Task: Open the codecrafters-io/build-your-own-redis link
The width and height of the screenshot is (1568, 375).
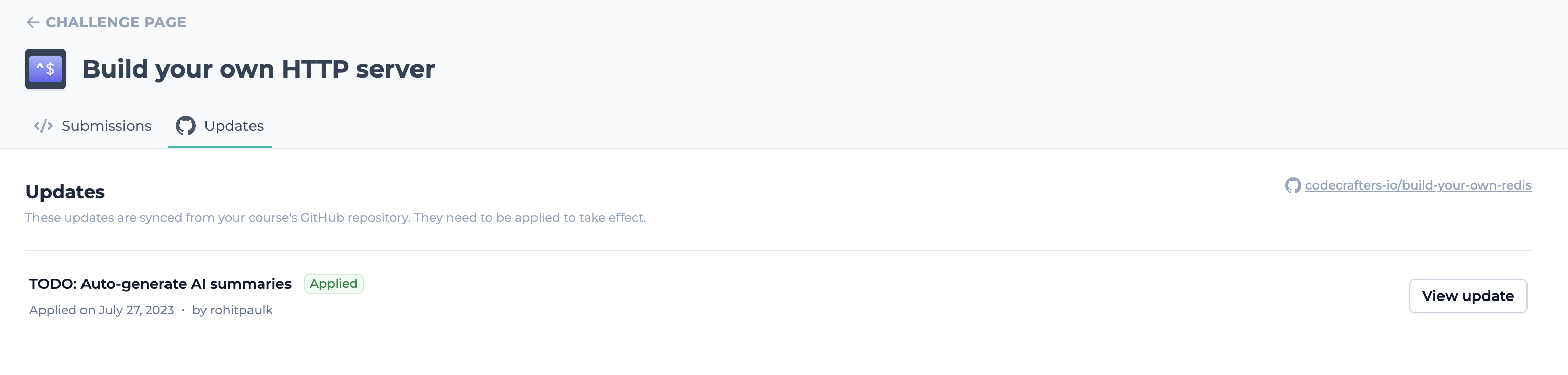Action: pos(1418,185)
